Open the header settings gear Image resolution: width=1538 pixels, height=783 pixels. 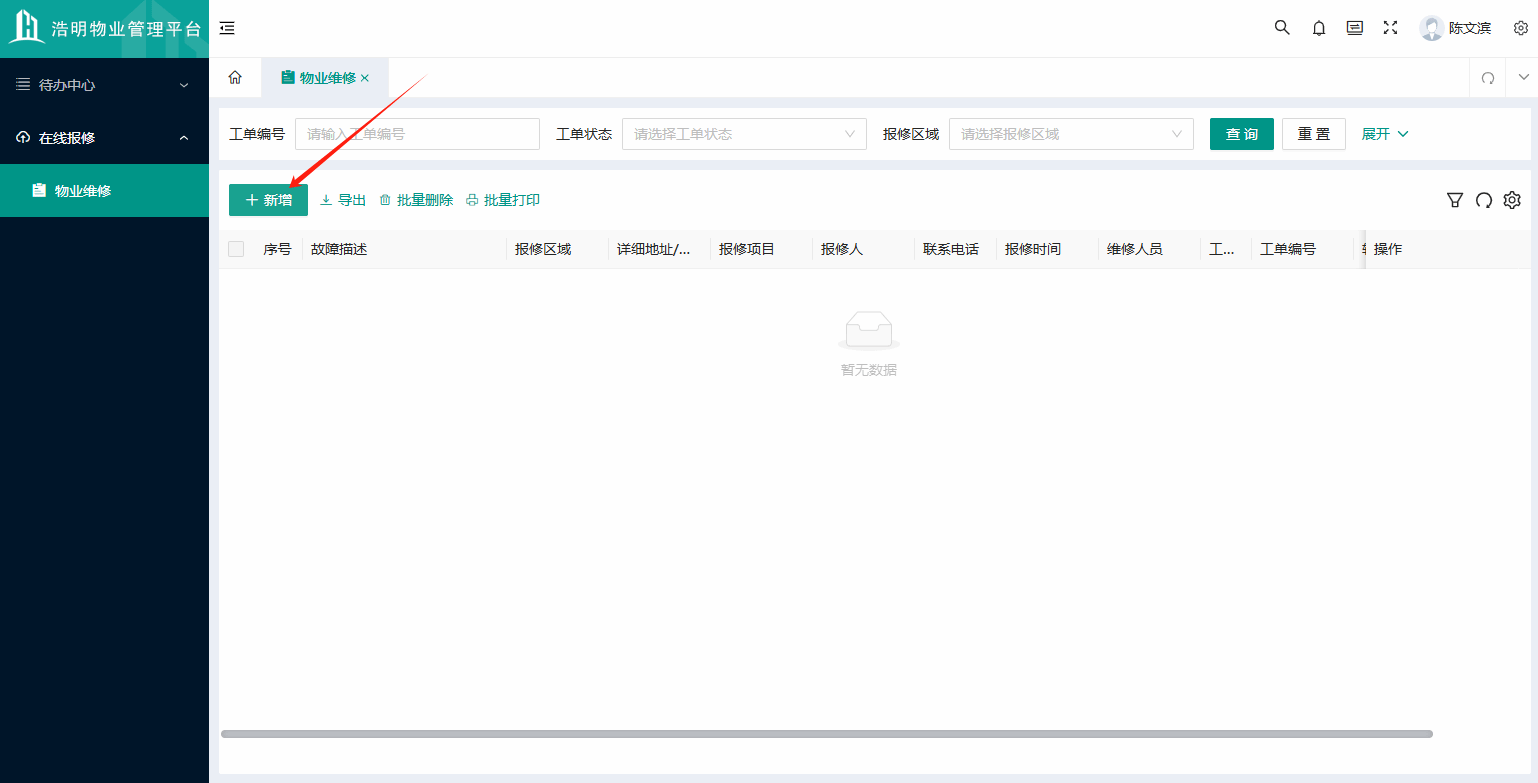[1520, 28]
